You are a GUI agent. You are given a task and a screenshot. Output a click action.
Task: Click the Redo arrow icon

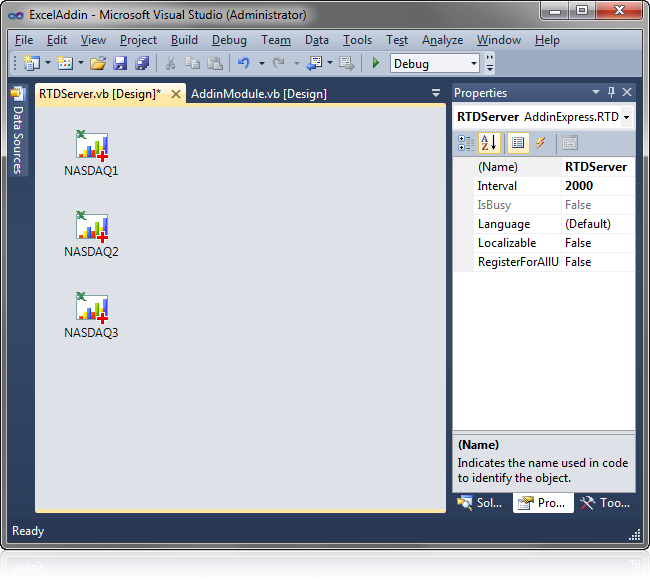point(279,63)
